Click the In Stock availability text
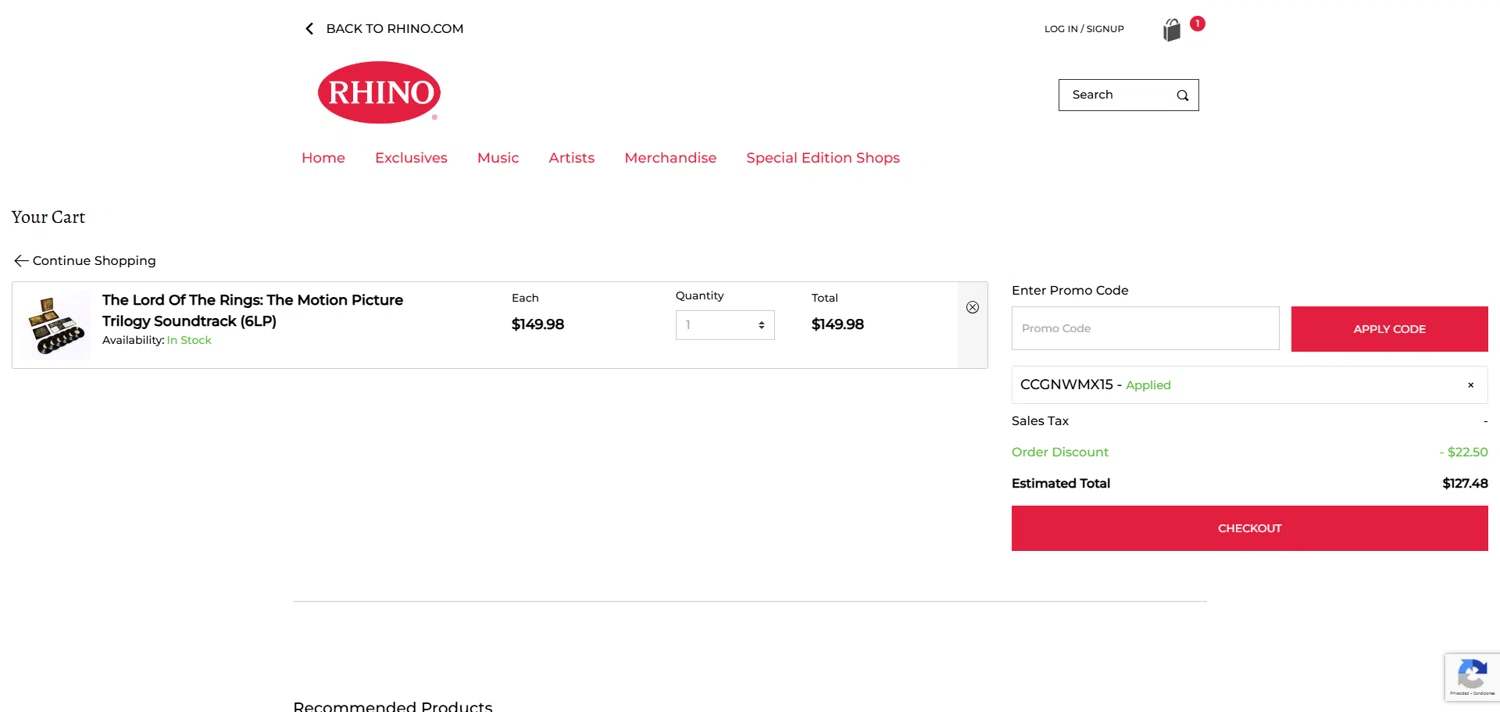Viewport: 1500px width, 712px height. pos(189,340)
